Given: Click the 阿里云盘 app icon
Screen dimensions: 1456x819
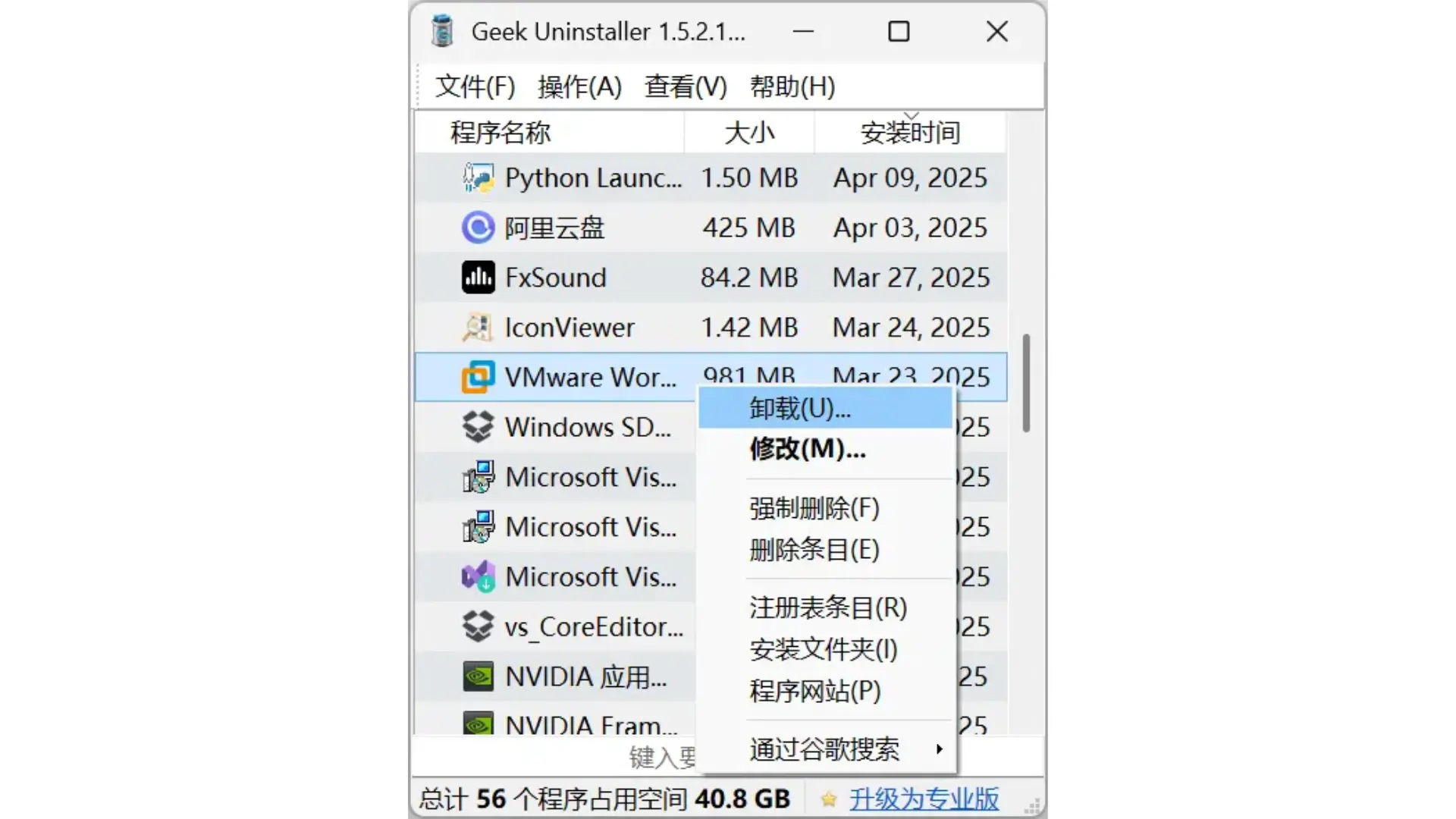Looking at the screenshot, I should coord(478,227).
